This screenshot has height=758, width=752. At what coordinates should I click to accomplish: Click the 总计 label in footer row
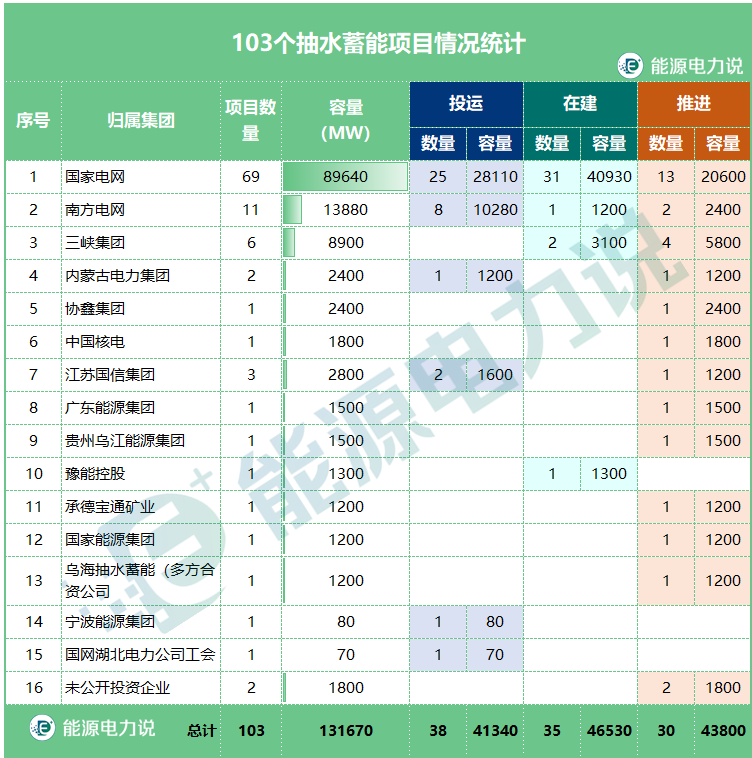click(201, 731)
